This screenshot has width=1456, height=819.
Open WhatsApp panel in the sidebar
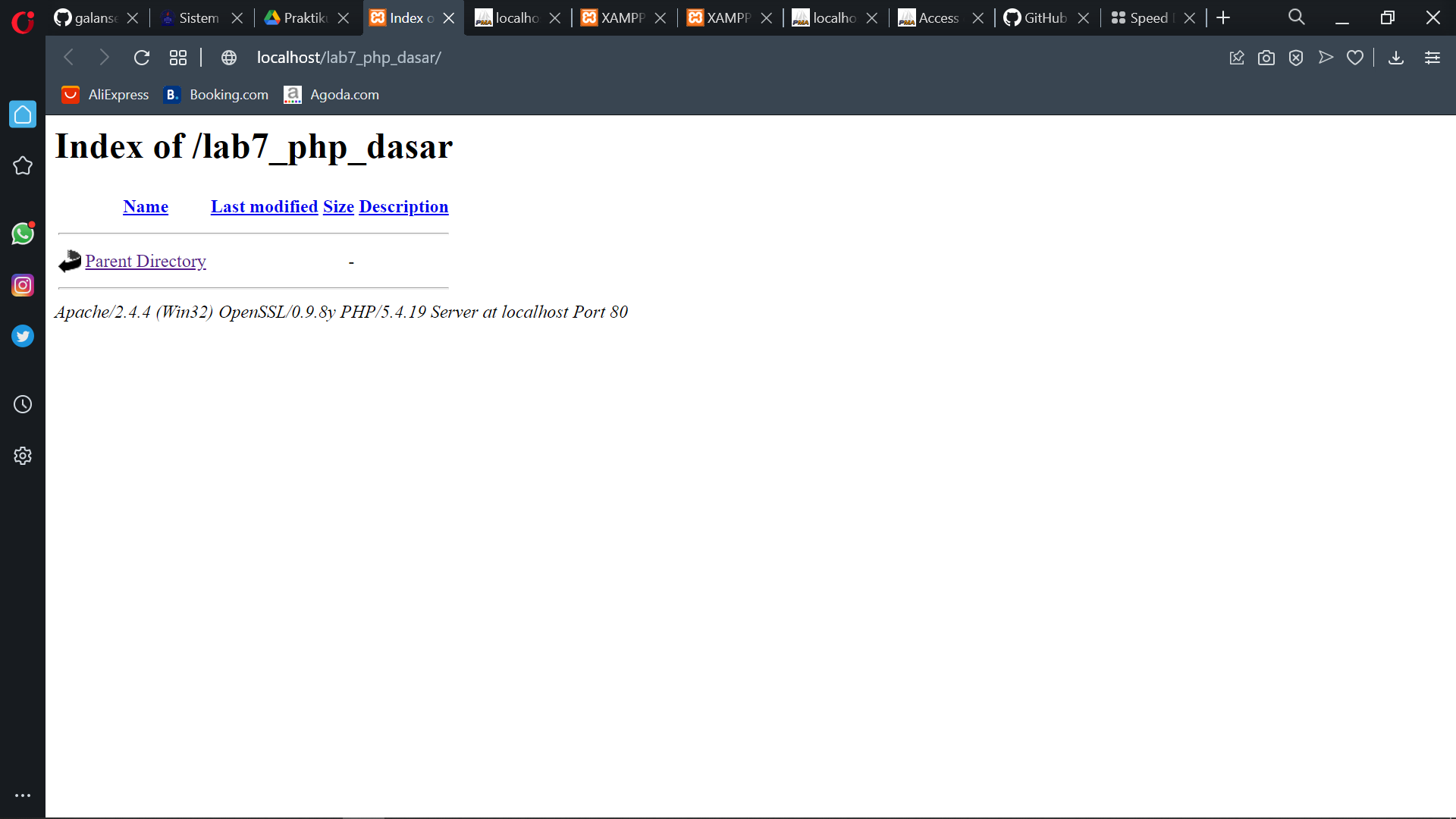pyautogui.click(x=23, y=234)
